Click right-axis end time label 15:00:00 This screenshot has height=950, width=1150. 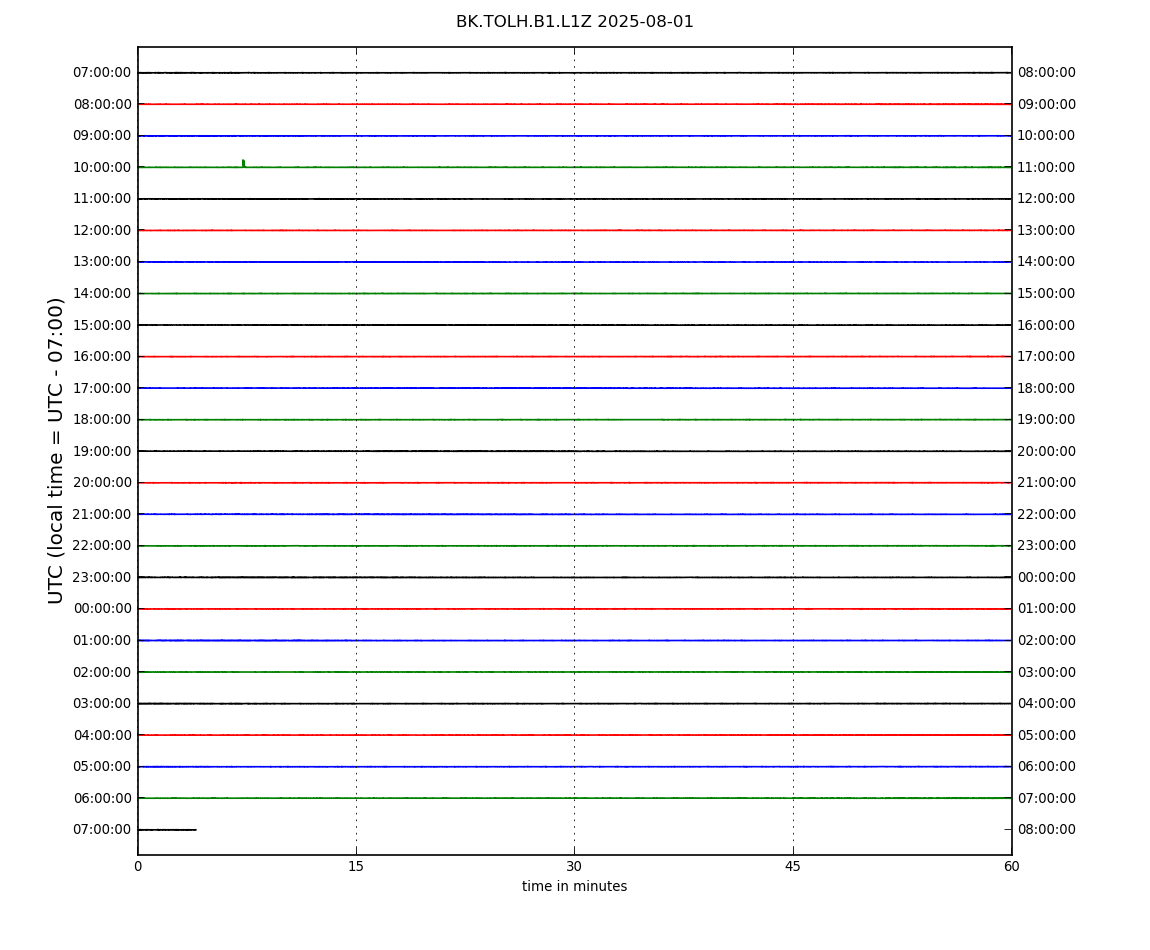1047,293
